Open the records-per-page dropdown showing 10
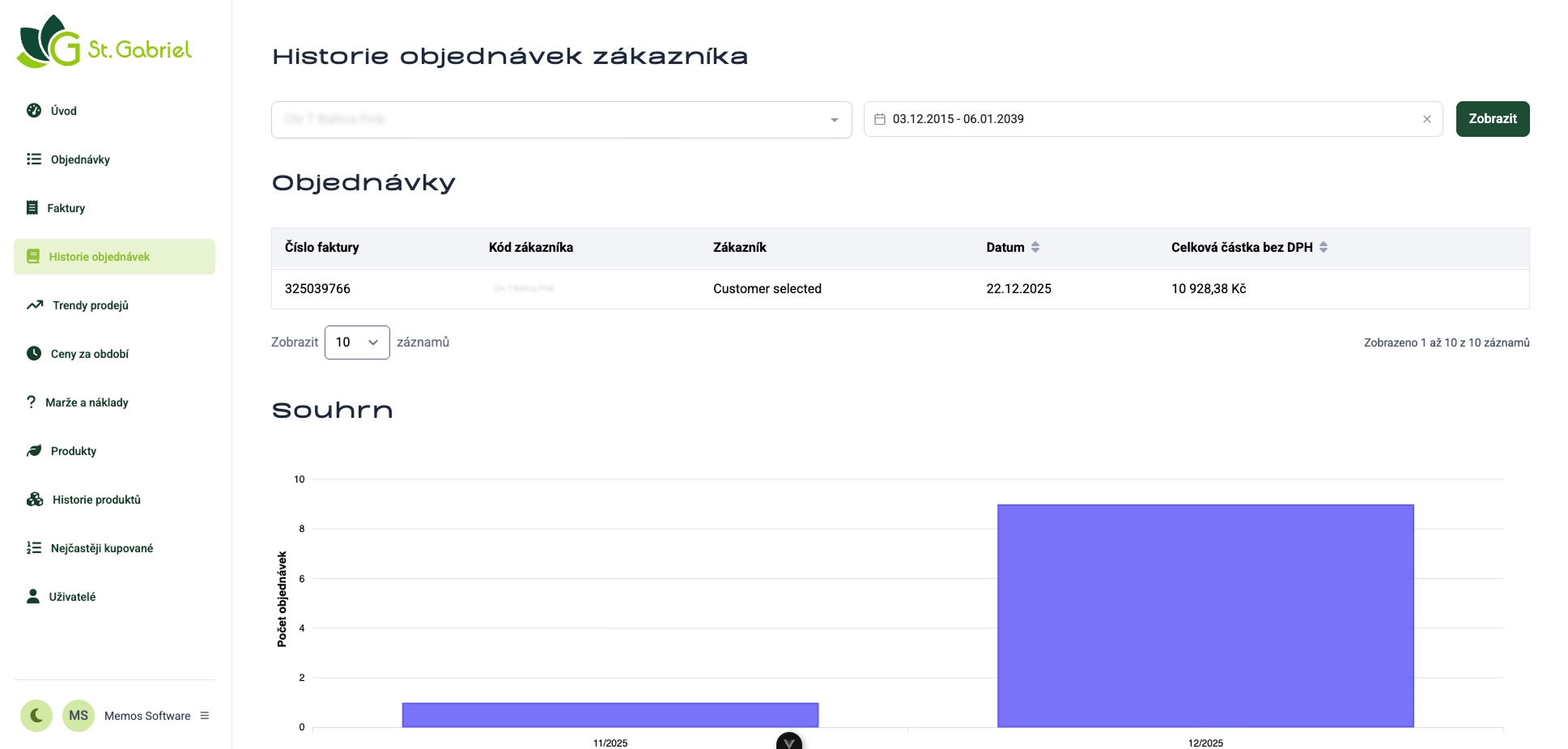This screenshot has height=749, width=1568. (357, 343)
